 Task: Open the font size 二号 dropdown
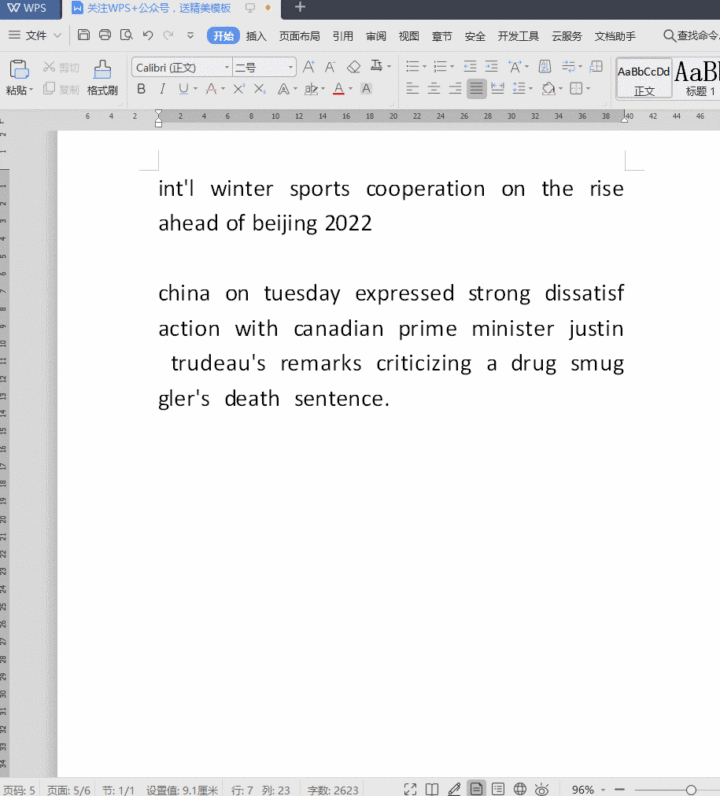(x=290, y=67)
